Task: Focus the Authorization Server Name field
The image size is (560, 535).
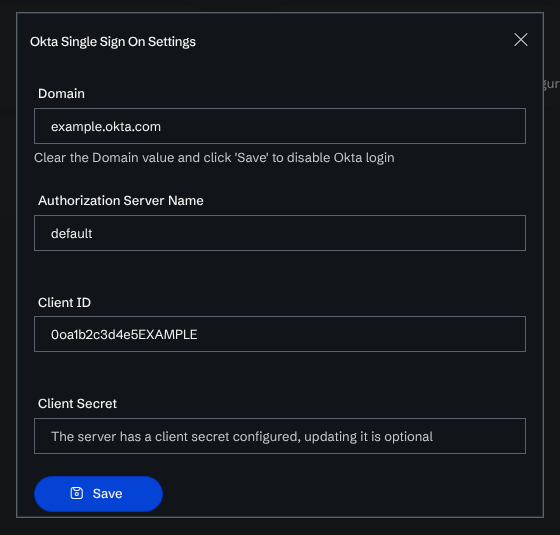Action: tap(280, 233)
